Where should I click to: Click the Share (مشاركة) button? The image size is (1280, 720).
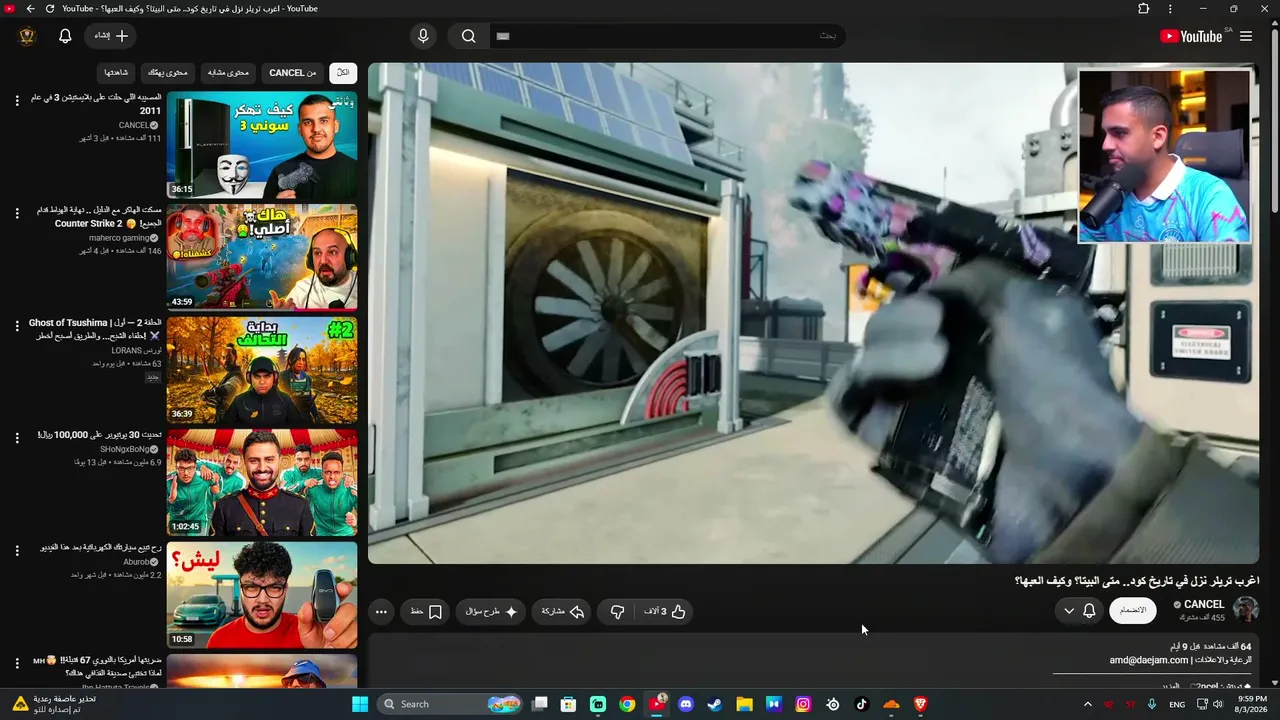point(562,611)
